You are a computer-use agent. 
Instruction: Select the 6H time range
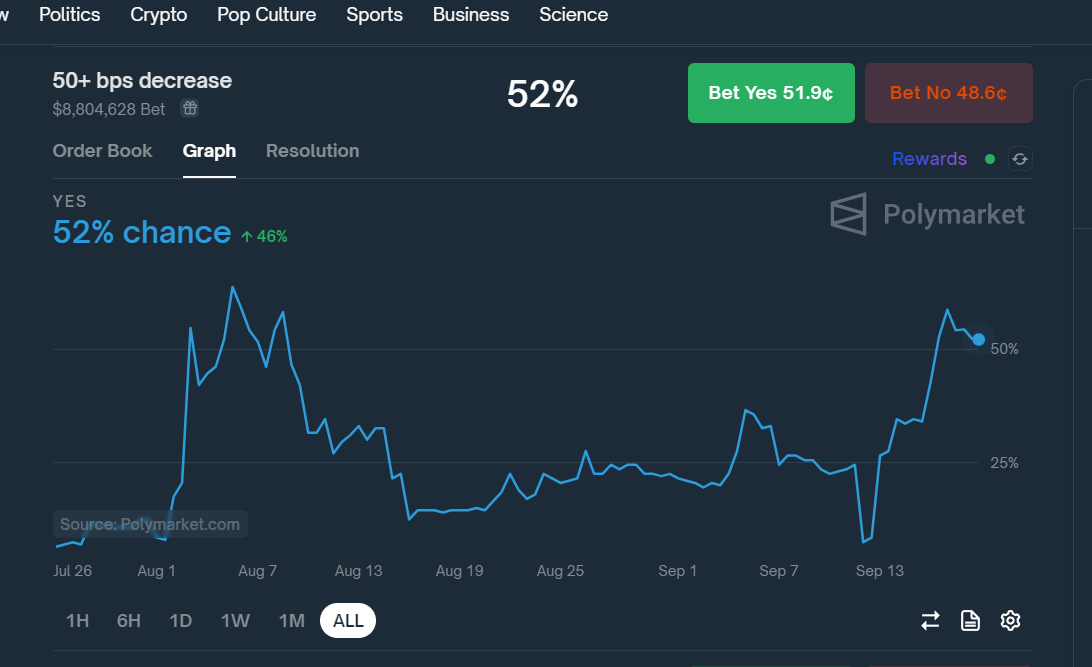pos(129,621)
